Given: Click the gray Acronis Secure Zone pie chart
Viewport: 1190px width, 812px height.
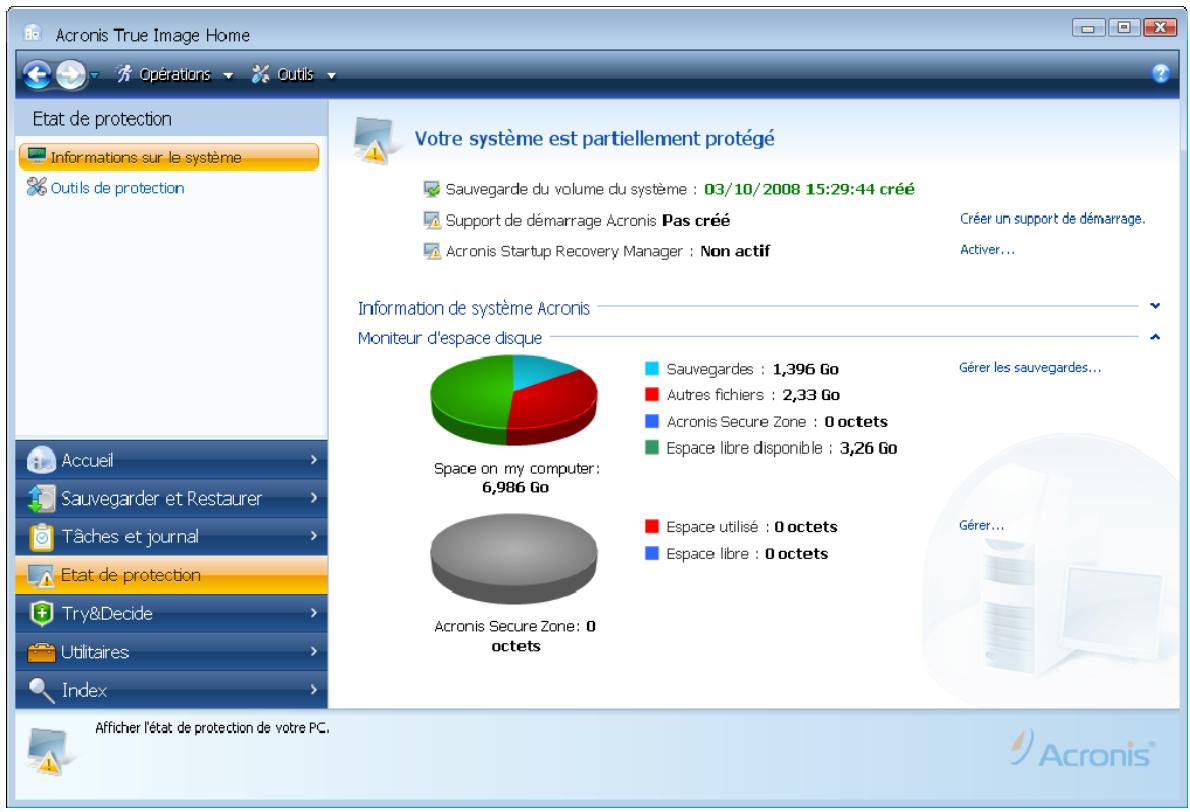Looking at the screenshot, I should click(x=514, y=559).
